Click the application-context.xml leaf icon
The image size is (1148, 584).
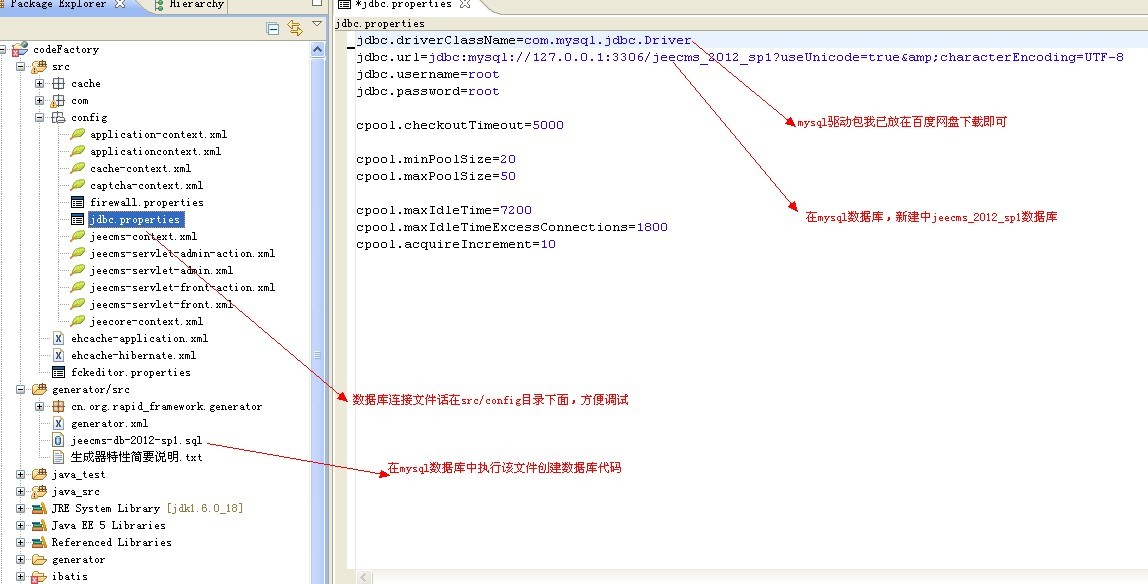click(77, 134)
